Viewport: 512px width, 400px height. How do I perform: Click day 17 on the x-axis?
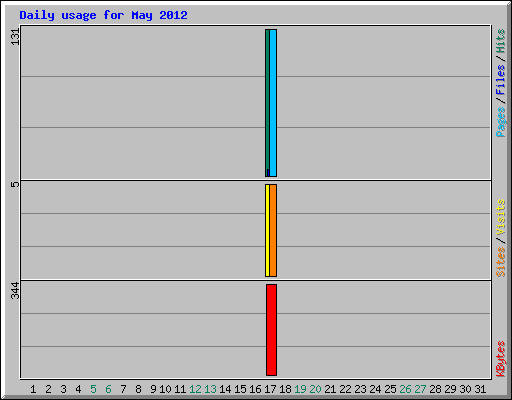(270, 389)
